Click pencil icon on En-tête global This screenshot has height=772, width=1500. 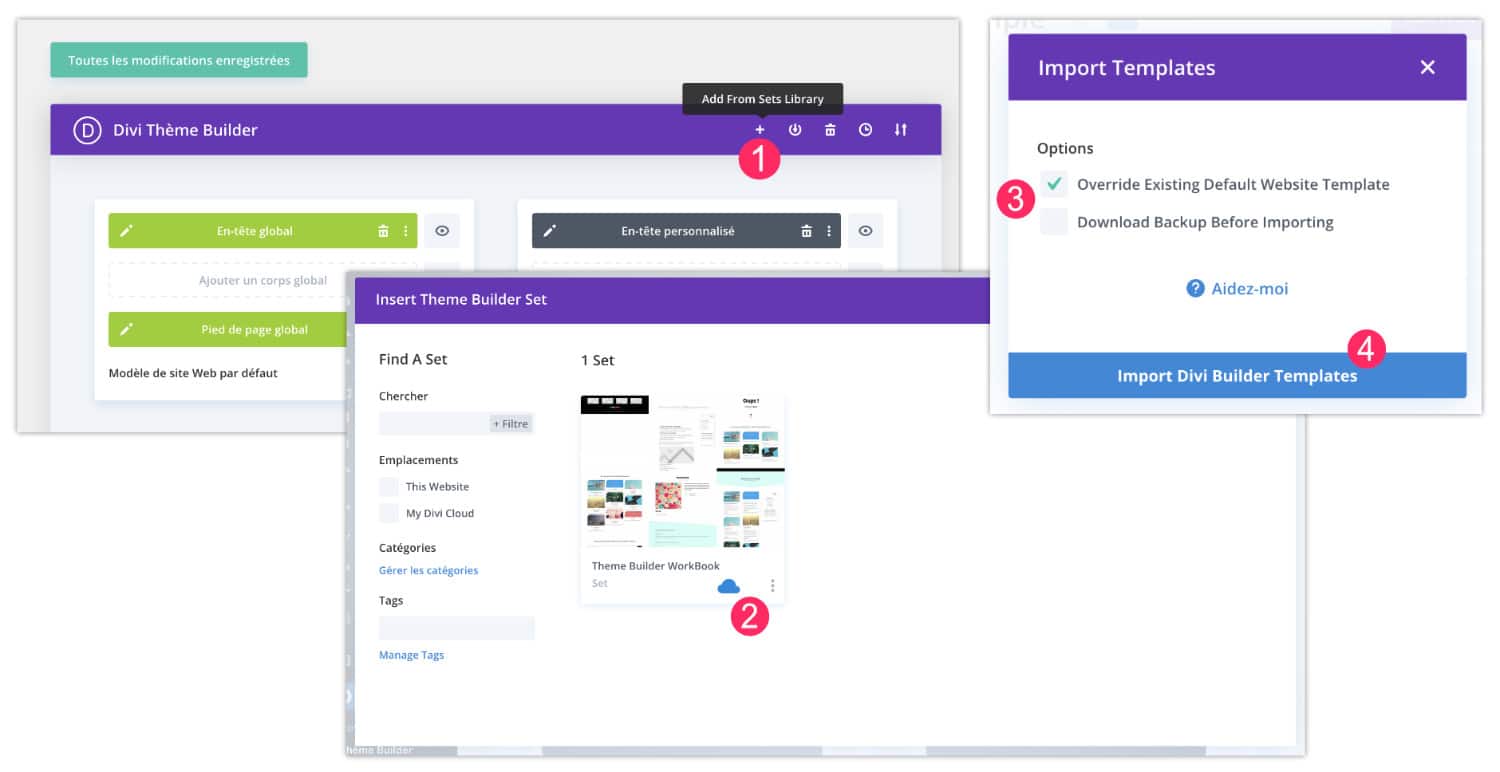coord(126,231)
